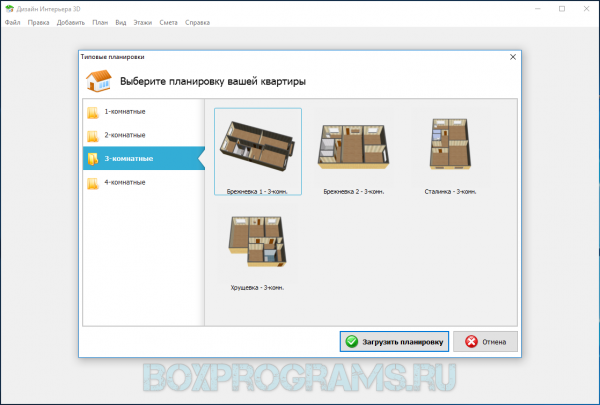Choose the Брежневка 2 layout thumbnail
The width and height of the screenshot is (600, 405).
coord(354,147)
